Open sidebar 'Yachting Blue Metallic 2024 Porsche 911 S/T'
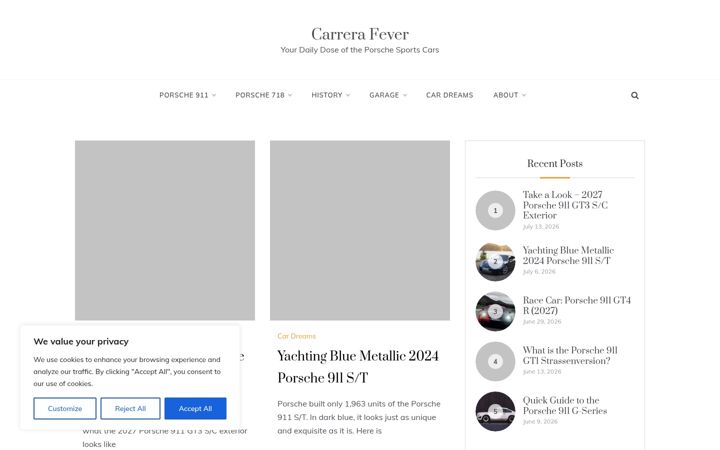 pos(568,255)
